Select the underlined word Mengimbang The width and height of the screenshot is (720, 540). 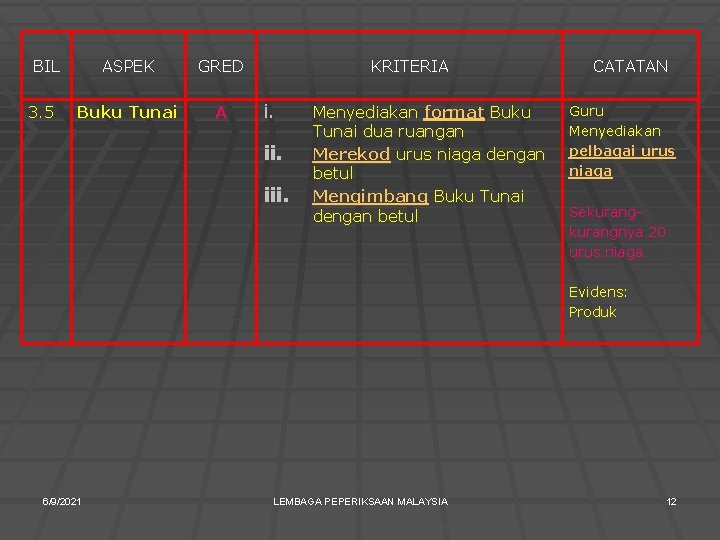(x=370, y=197)
